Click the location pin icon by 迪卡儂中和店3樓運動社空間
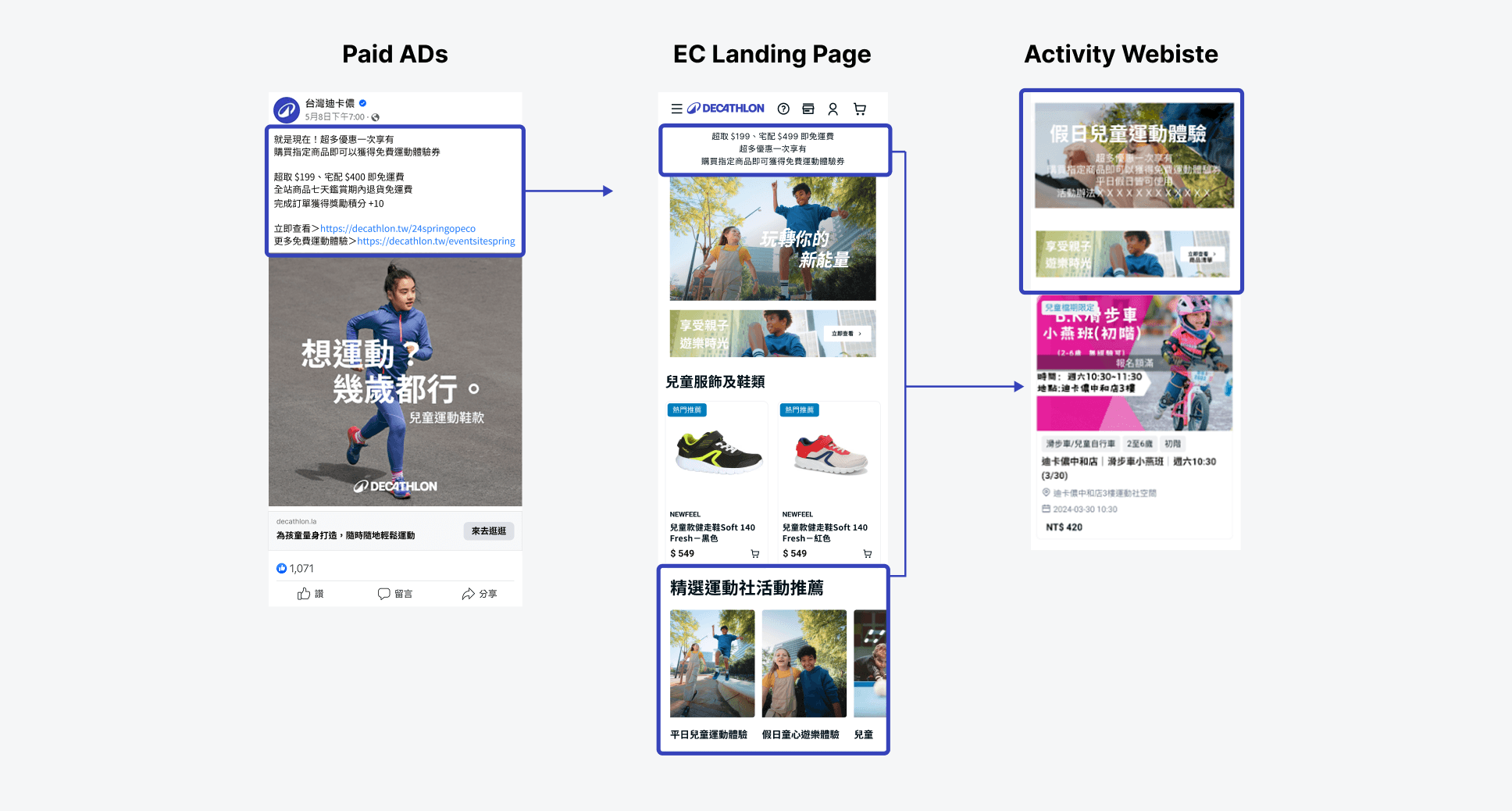Image resolution: width=1512 pixels, height=811 pixels. pyautogui.click(x=1047, y=492)
